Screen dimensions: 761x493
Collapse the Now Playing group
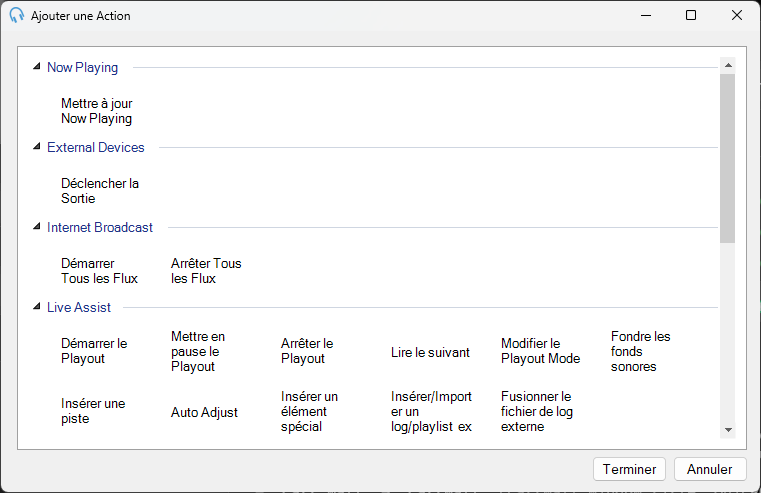pos(36,66)
